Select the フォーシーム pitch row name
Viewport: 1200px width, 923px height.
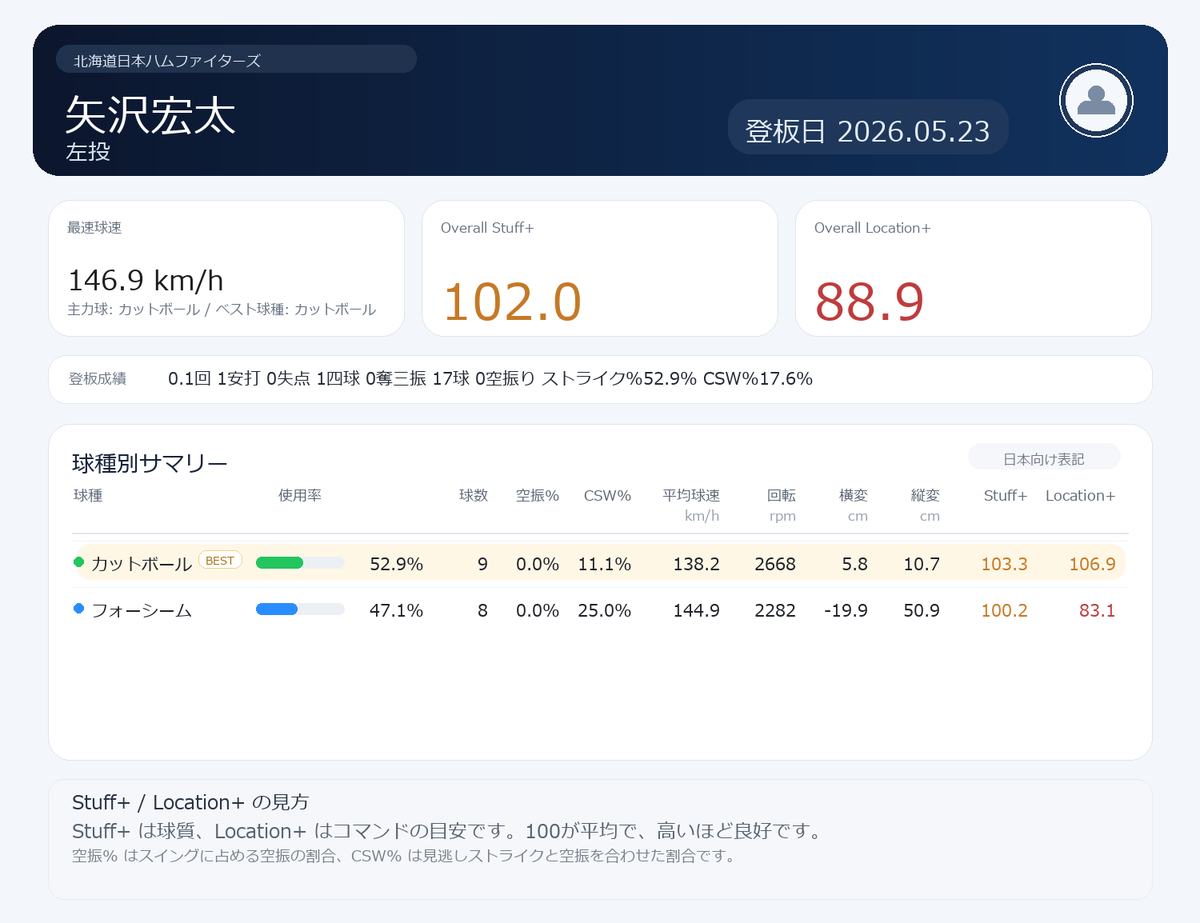pyautogui.click(x=141, y=610)
